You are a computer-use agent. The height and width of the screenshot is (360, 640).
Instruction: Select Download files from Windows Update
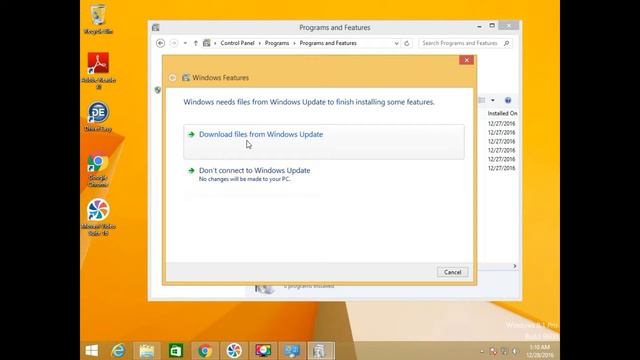[324, 142]
